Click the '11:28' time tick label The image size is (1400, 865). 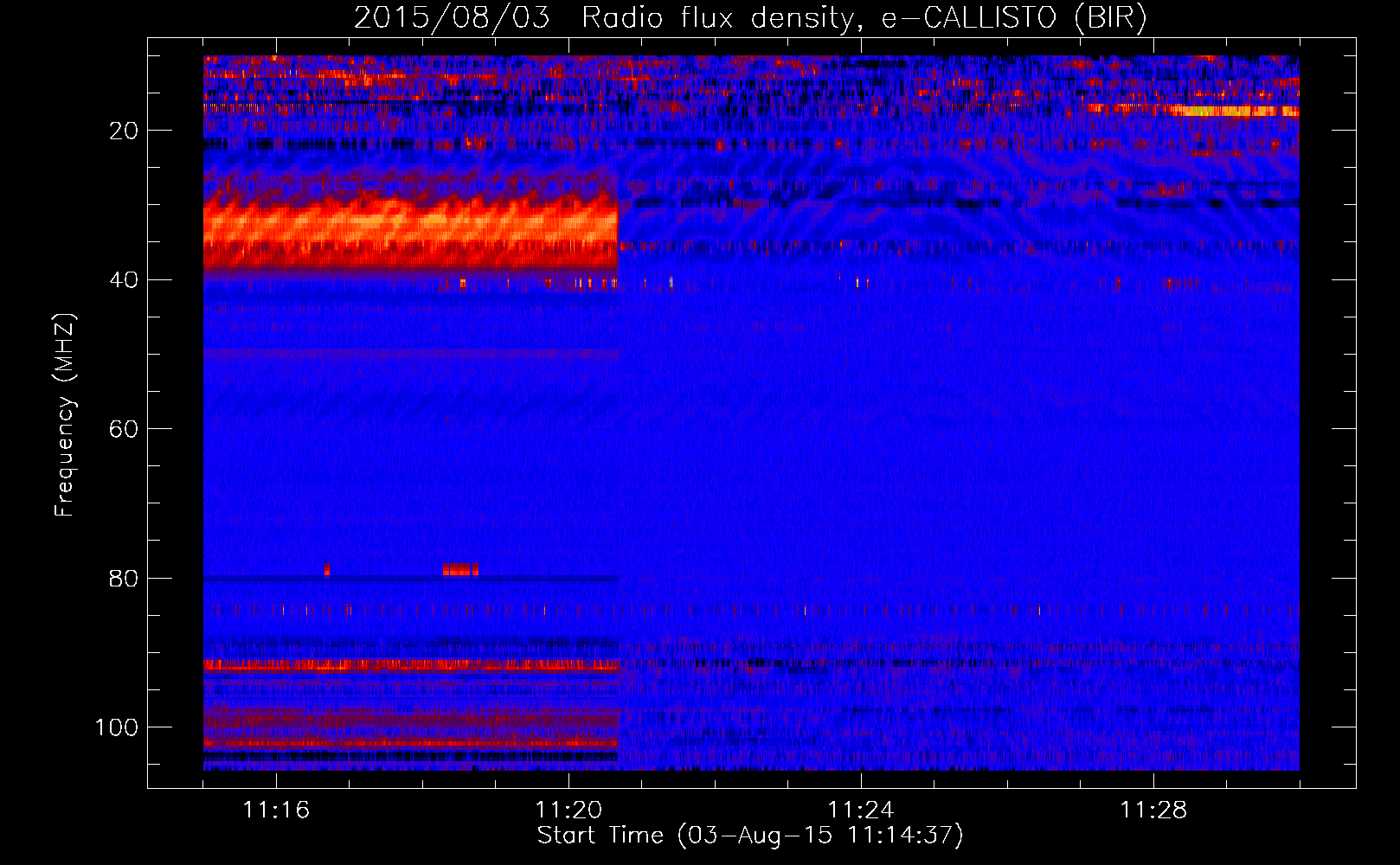[x=1153, y=811]
